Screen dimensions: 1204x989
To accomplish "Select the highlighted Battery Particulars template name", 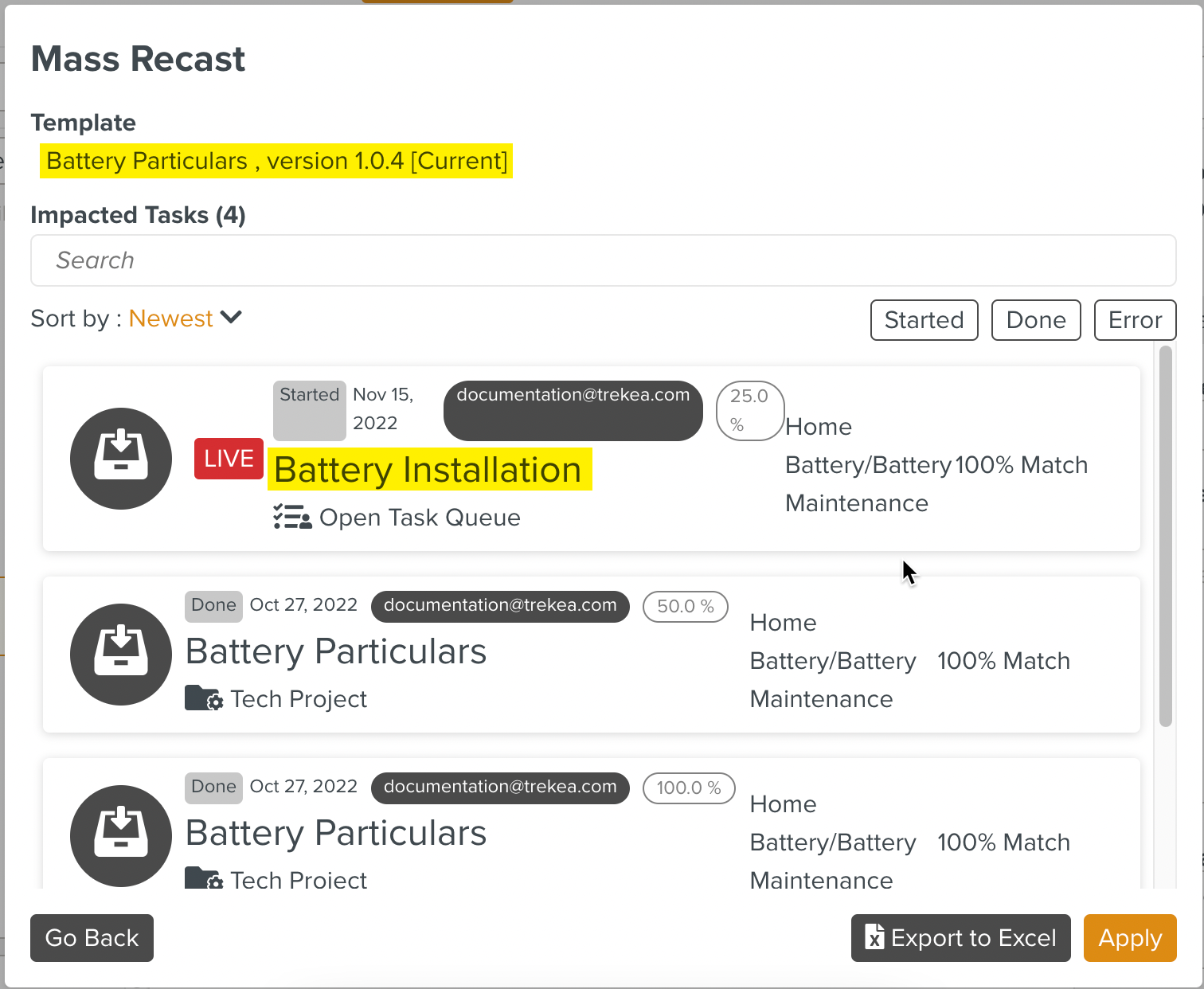I will coord(276,161).
